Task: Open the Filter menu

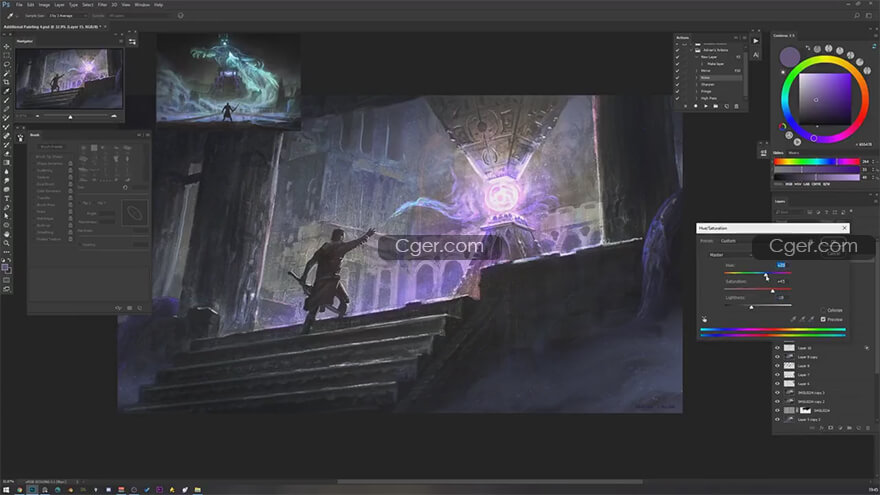Action: [x=102, y=4]
